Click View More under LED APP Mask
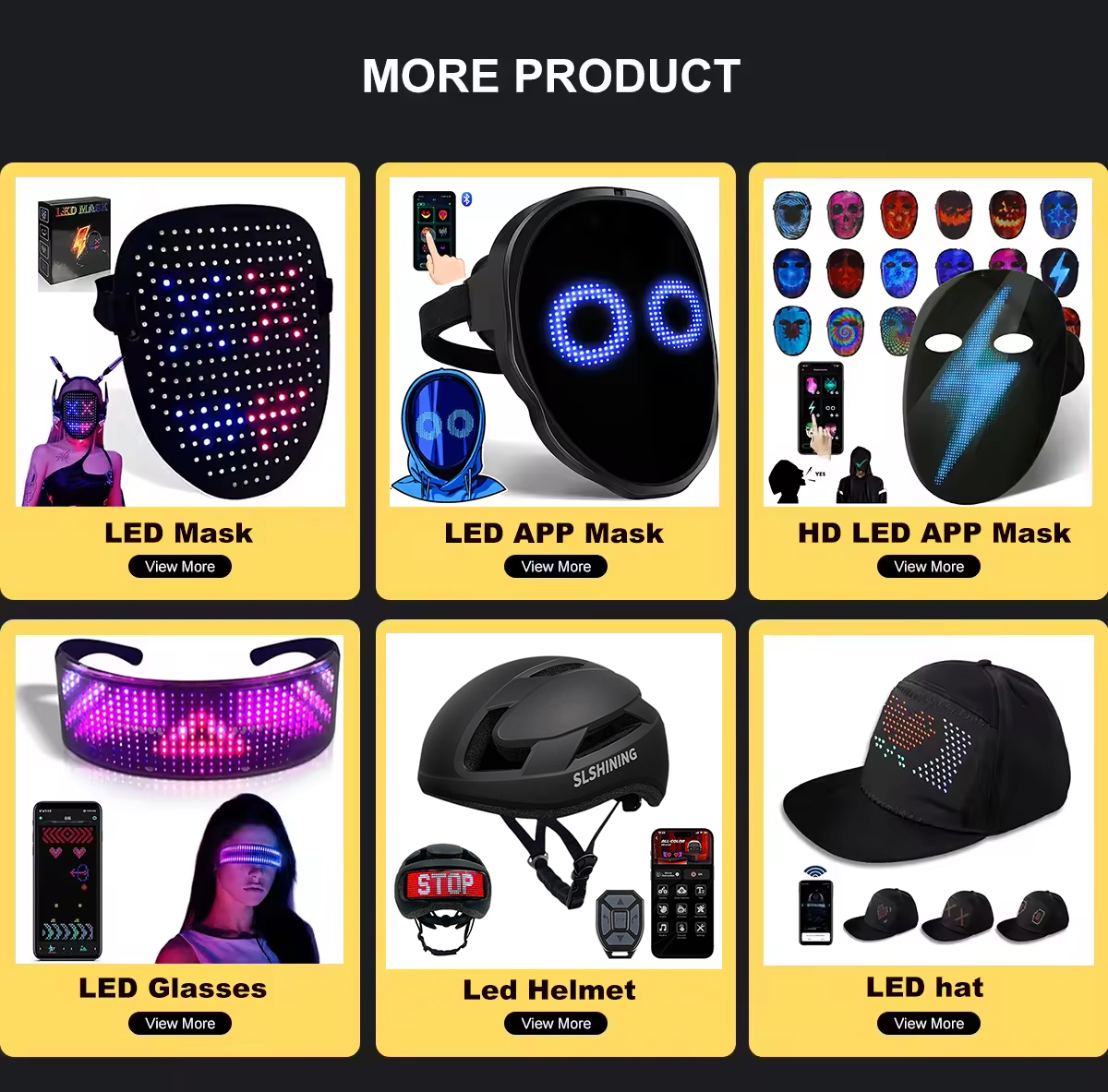Screen dimensions: 1108x1092 (x=556, y=567)
